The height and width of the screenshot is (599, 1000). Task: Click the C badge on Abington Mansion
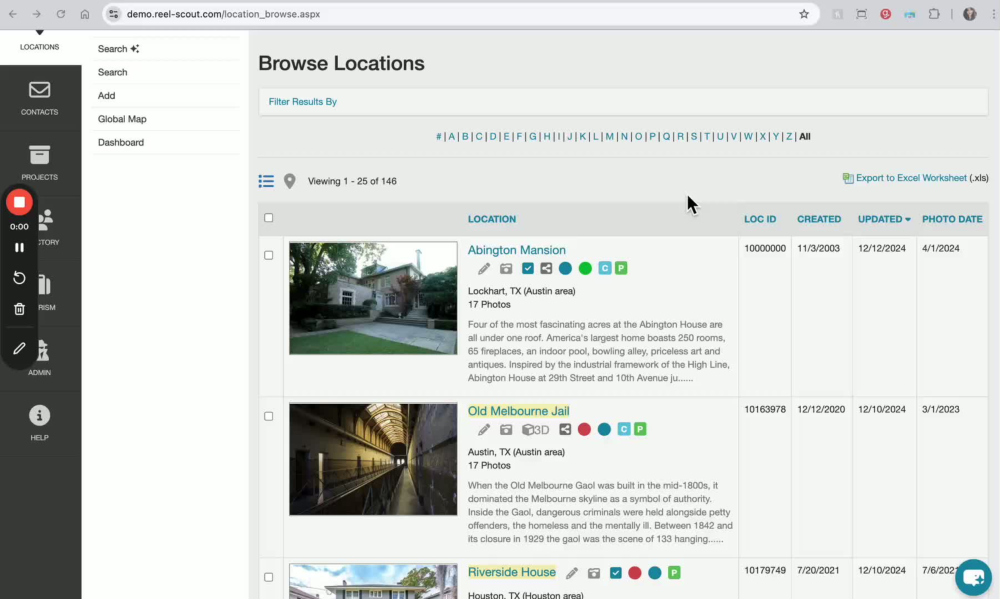(605, 269)
